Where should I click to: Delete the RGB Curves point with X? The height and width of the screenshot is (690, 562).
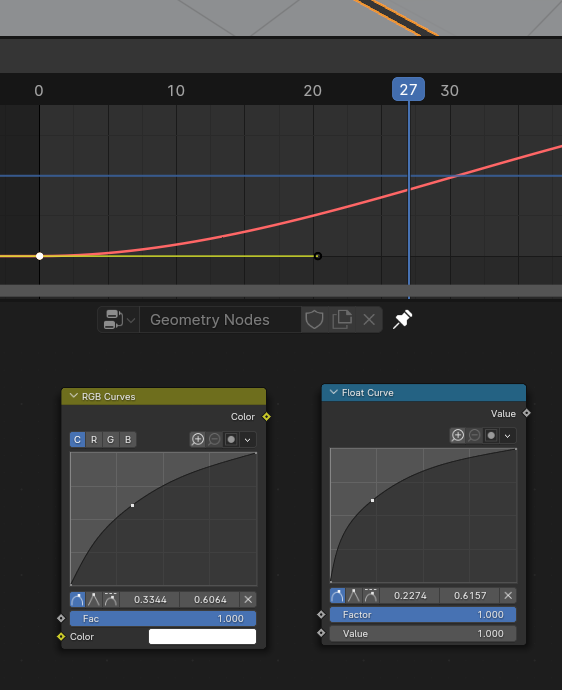coord(248,599)
